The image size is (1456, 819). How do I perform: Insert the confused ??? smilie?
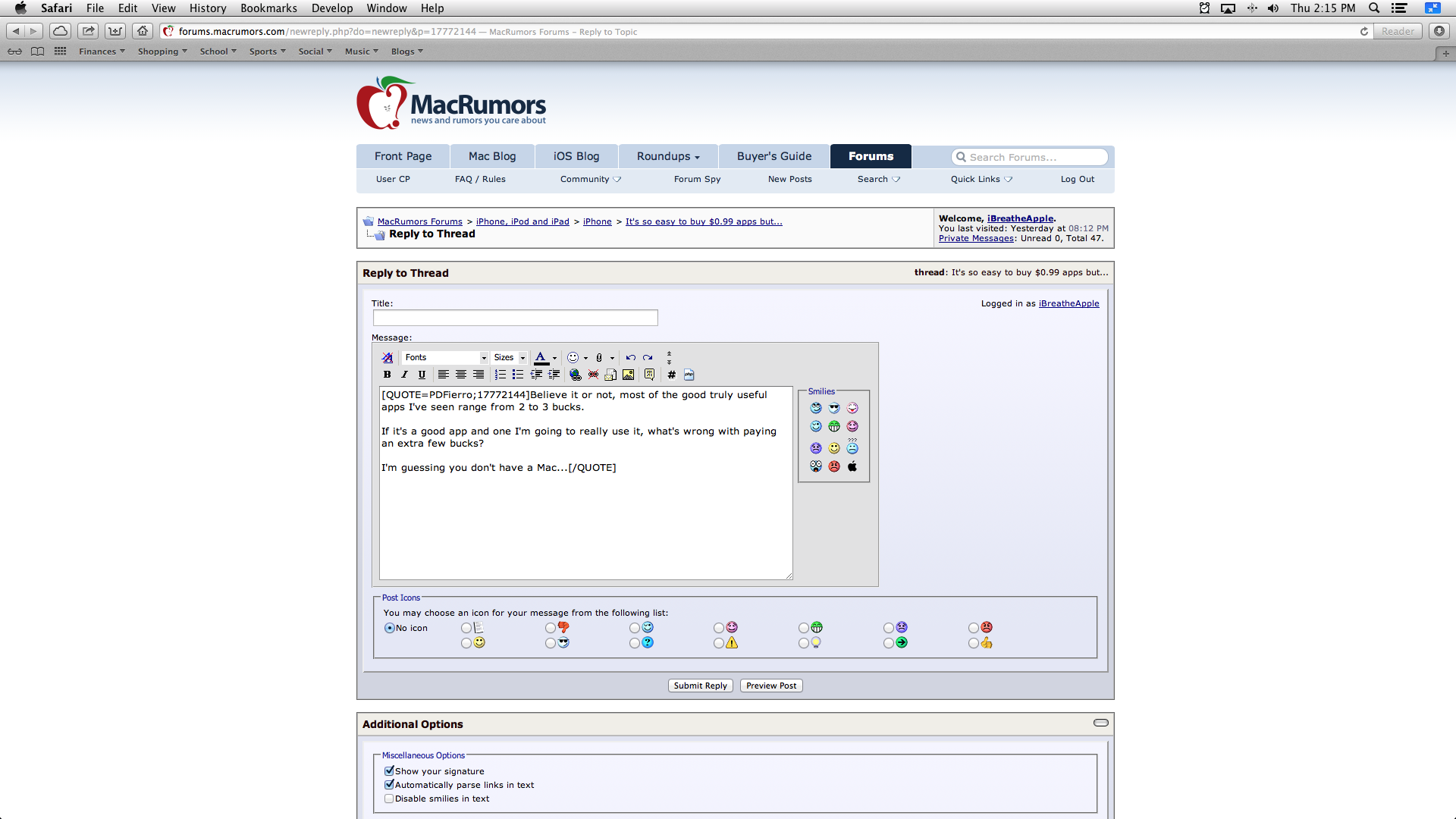tap(852, 447)
